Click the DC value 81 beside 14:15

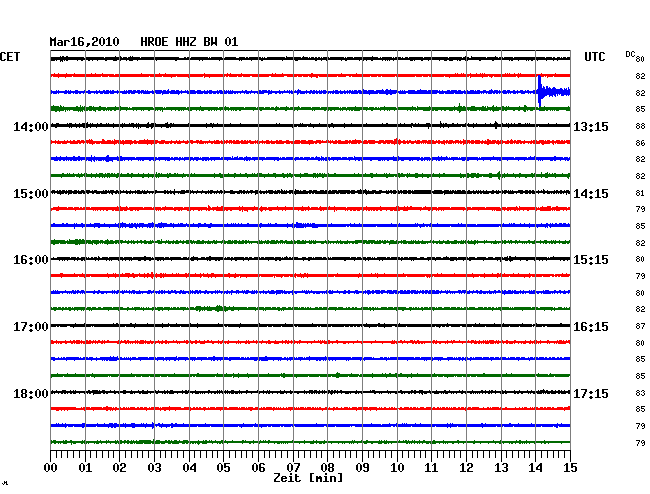640,193
